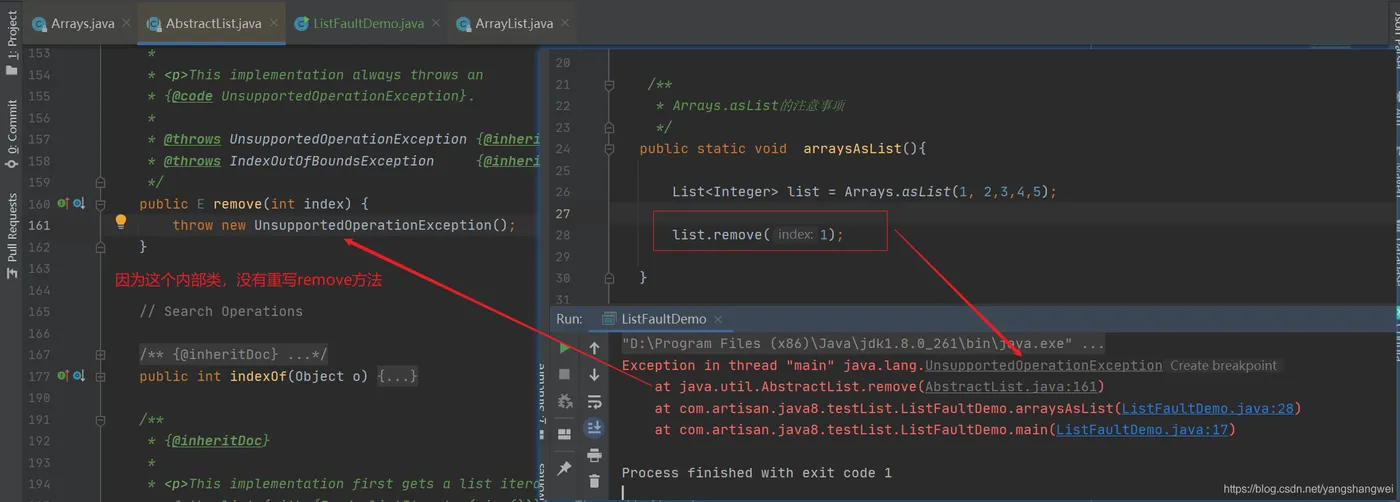Viewport: 1400px width, 502px height.
Task: Clear console with the trash icon
Action: click(594, 481)
